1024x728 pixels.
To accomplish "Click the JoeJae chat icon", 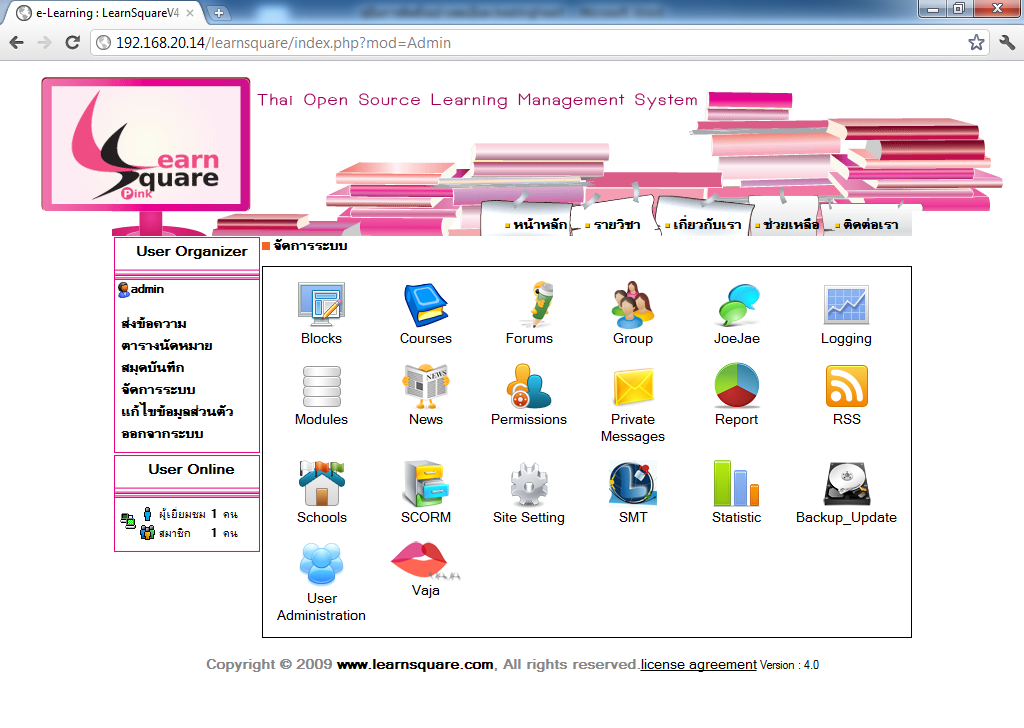I will [x=736, y=305].
